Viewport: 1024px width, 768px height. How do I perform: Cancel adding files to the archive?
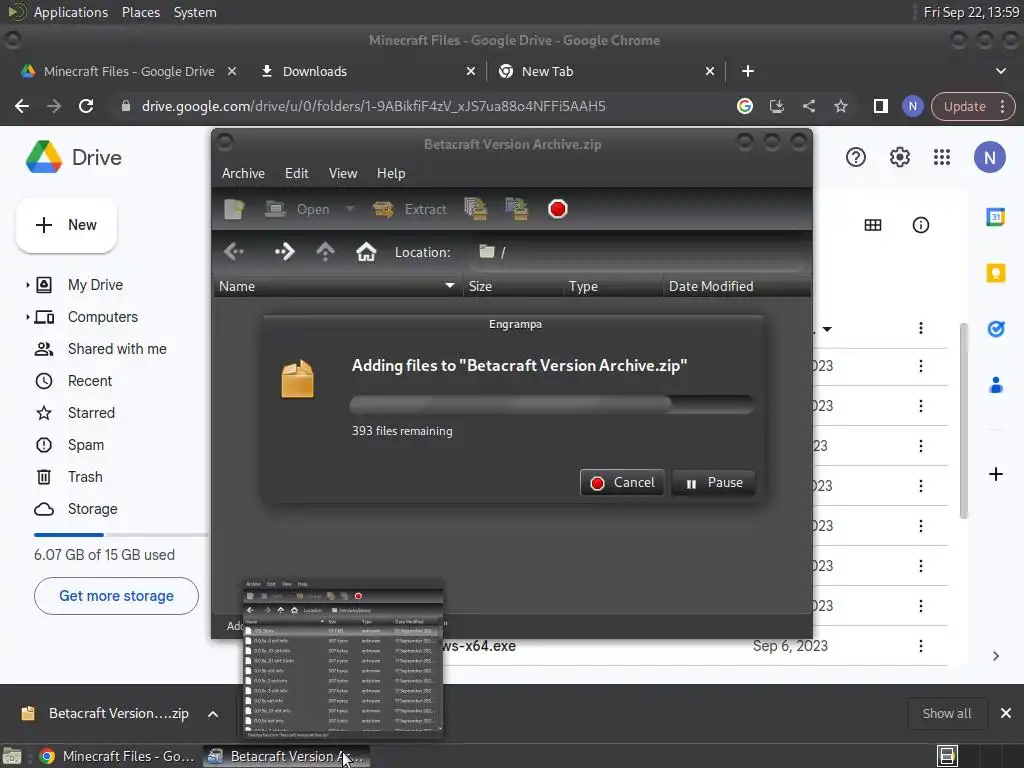(622, 483)
